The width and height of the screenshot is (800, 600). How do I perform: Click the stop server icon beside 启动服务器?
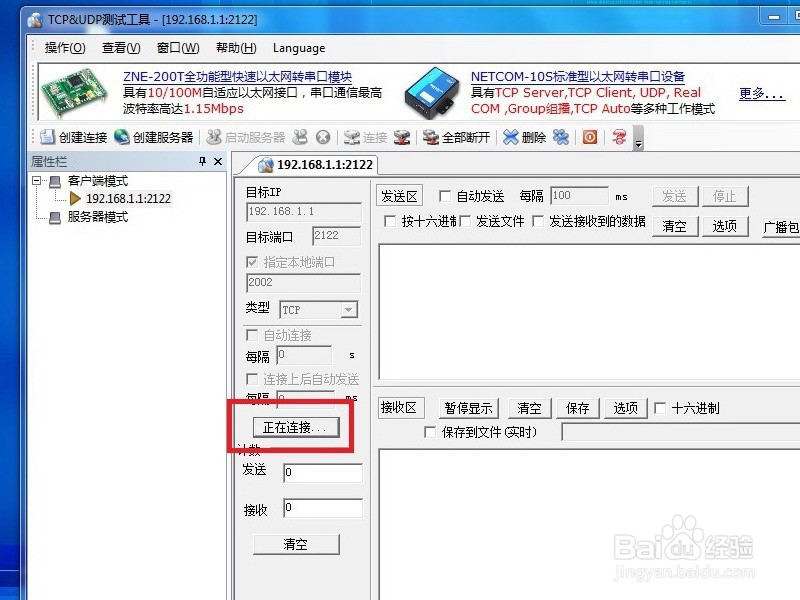pos(301,137)
